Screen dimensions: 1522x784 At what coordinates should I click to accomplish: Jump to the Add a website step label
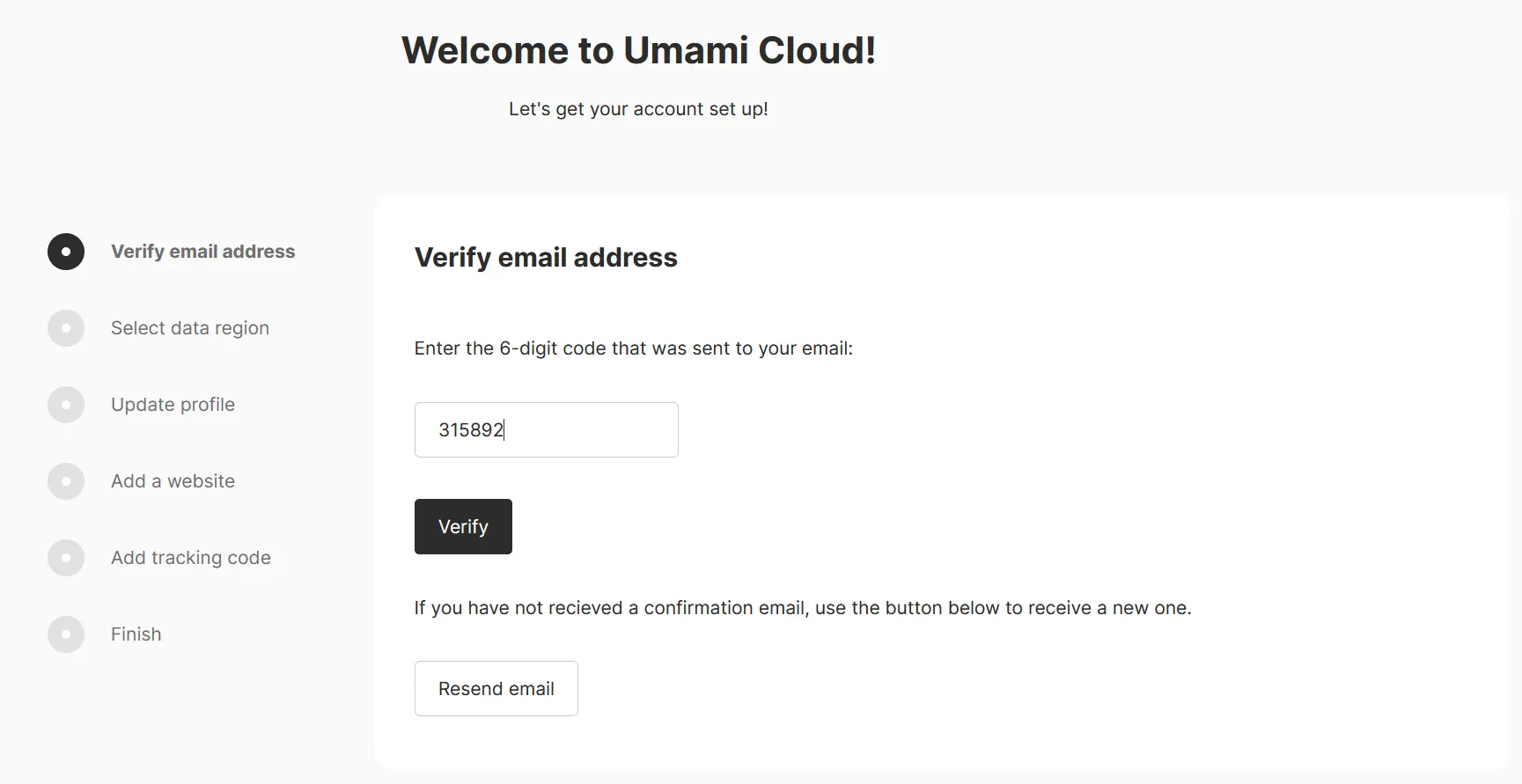point(173,481)
